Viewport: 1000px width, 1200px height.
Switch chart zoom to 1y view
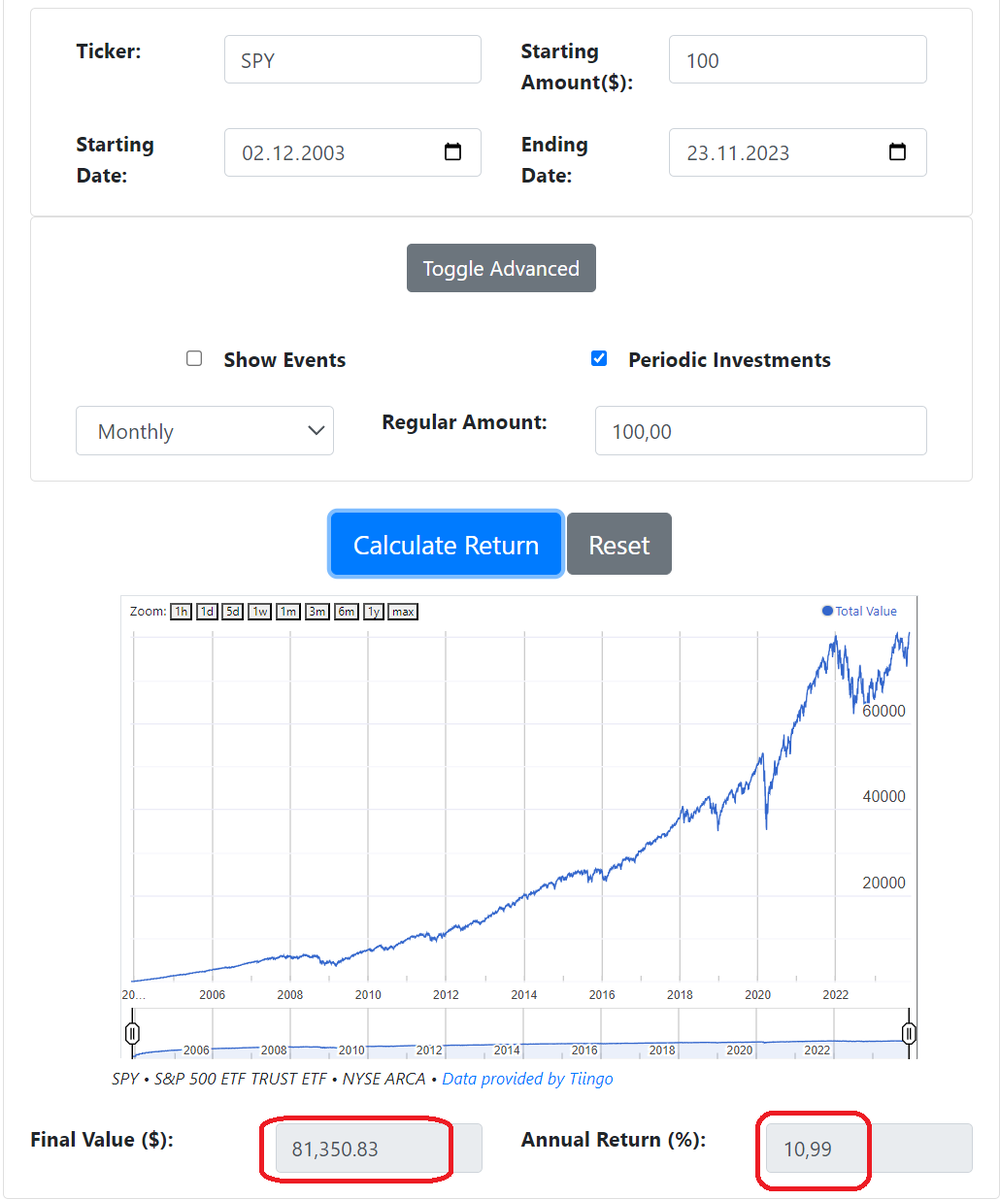click(371, 611)
